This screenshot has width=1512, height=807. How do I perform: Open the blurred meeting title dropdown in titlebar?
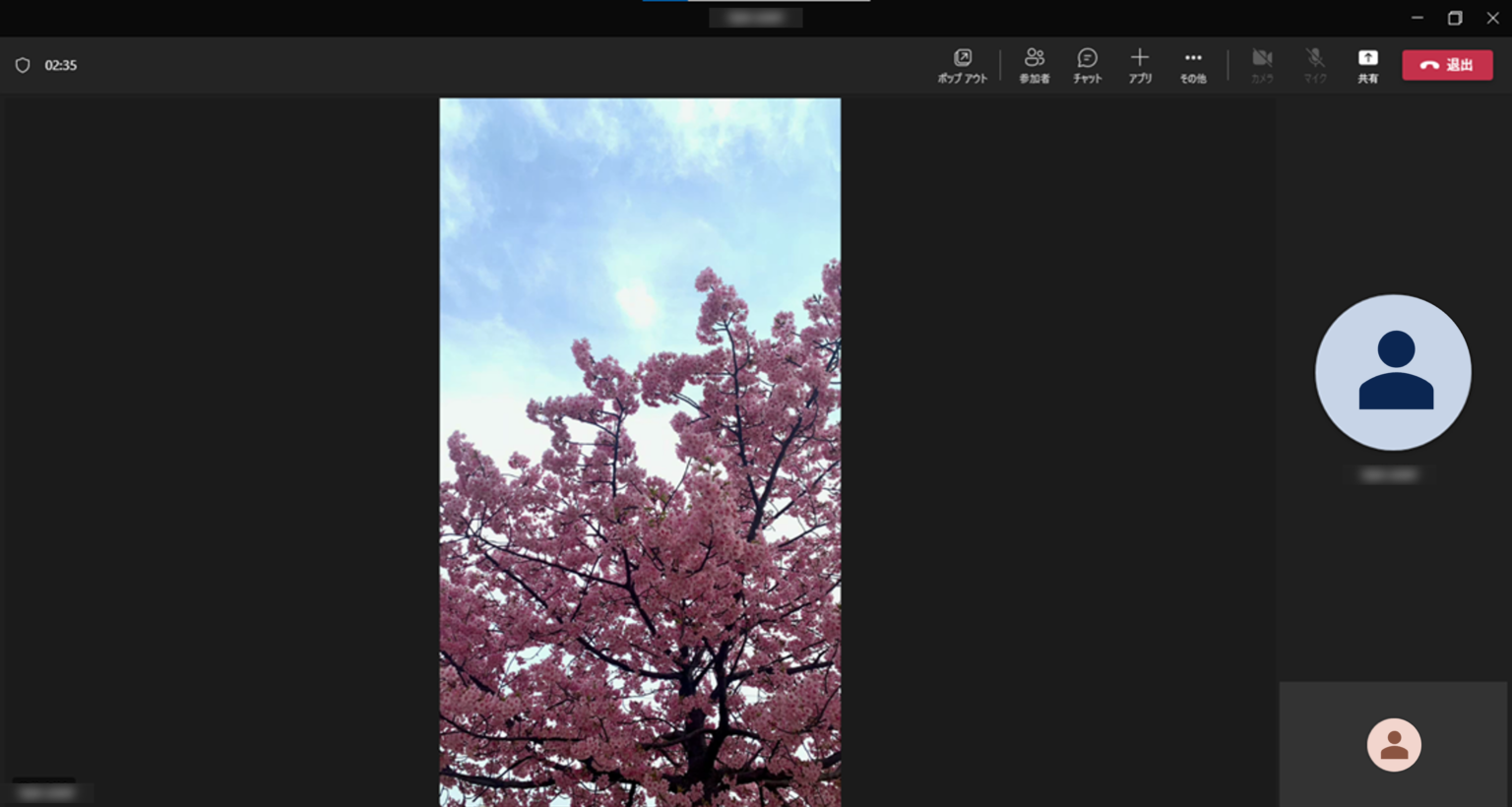756,17
